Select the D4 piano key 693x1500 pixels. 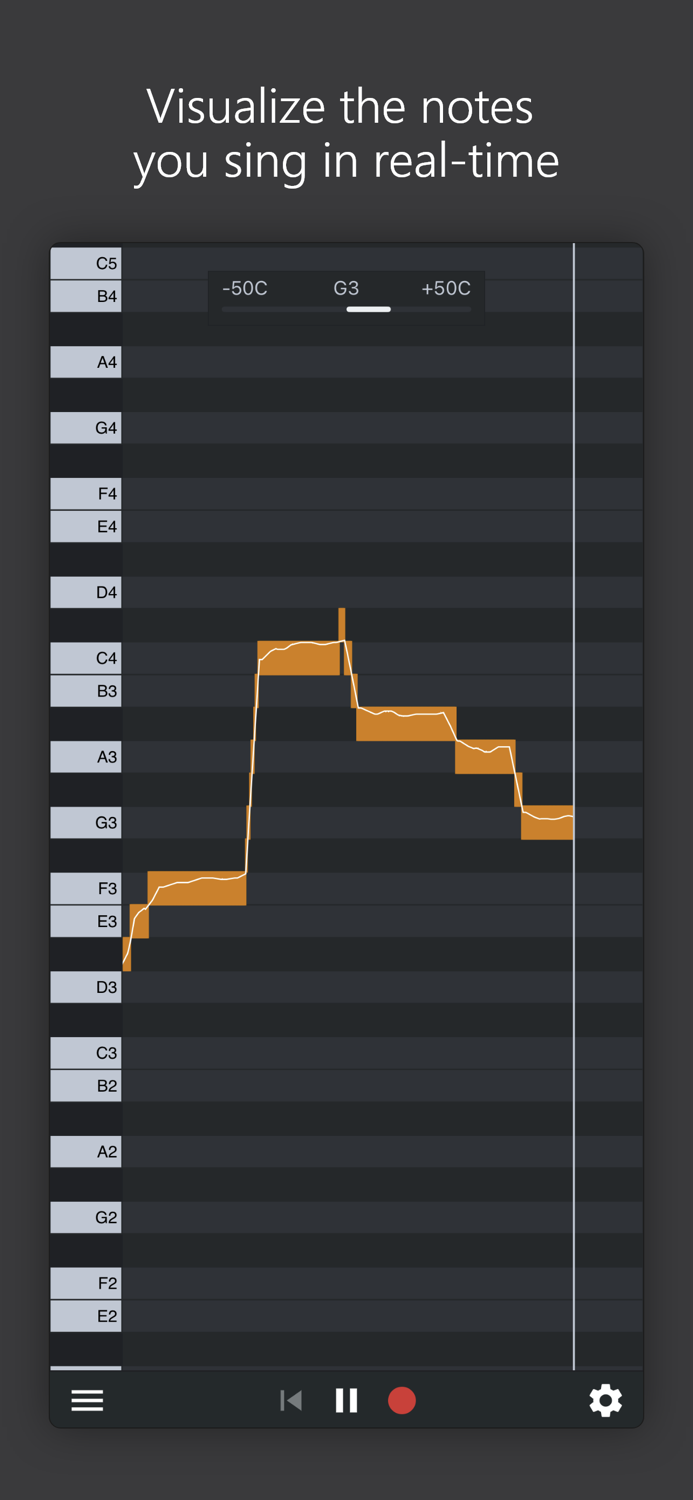pyautogui.click(x=85, y=591)
